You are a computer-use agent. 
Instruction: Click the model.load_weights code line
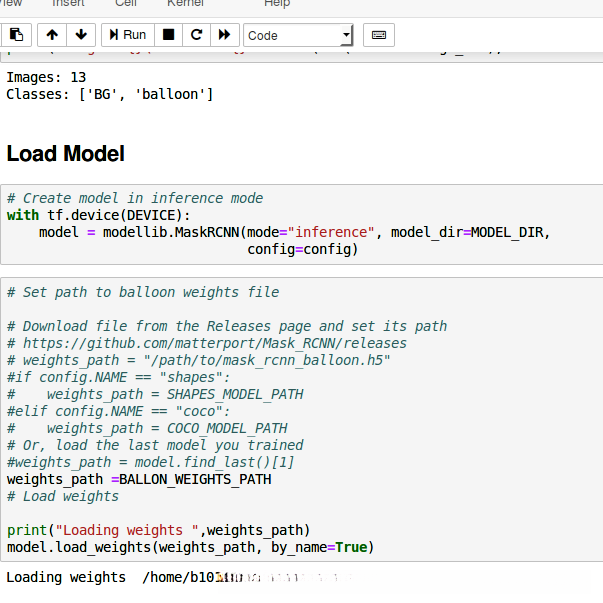(x=190, y=547)
